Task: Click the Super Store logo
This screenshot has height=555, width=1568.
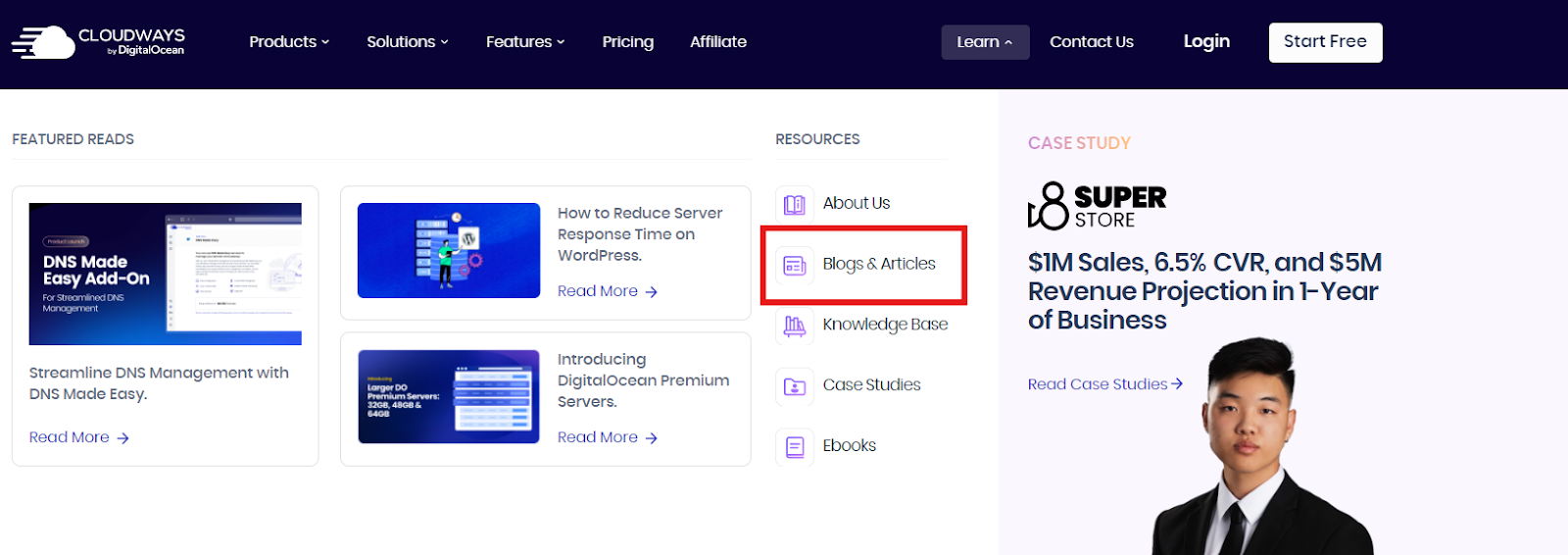Action: (x=1097, y=206)
